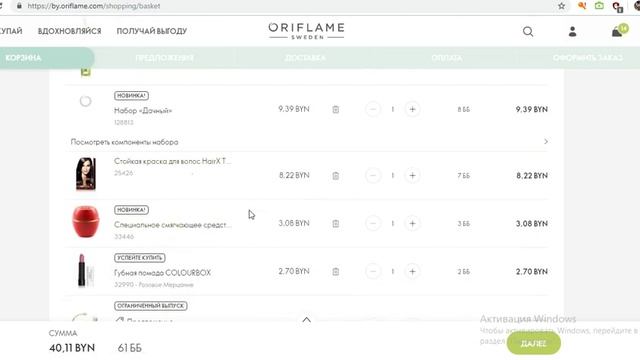Screen dimensions: 640x360
Task: Click the browser address bar URL
Action: coord(94,6)
